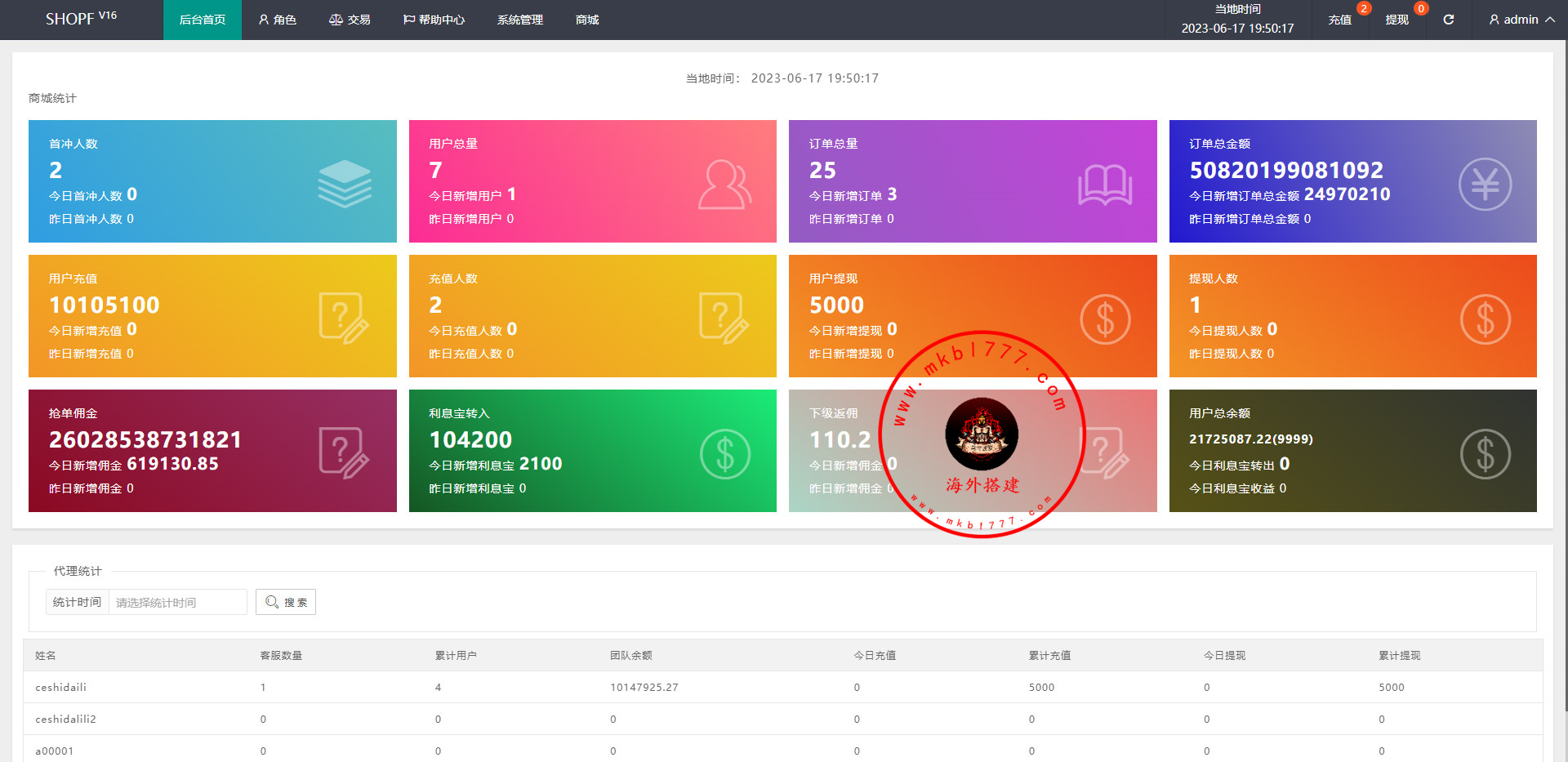Expand the admin user dropdown
Viewport: 1568px width, 762px height.
tap(1521, 20)
